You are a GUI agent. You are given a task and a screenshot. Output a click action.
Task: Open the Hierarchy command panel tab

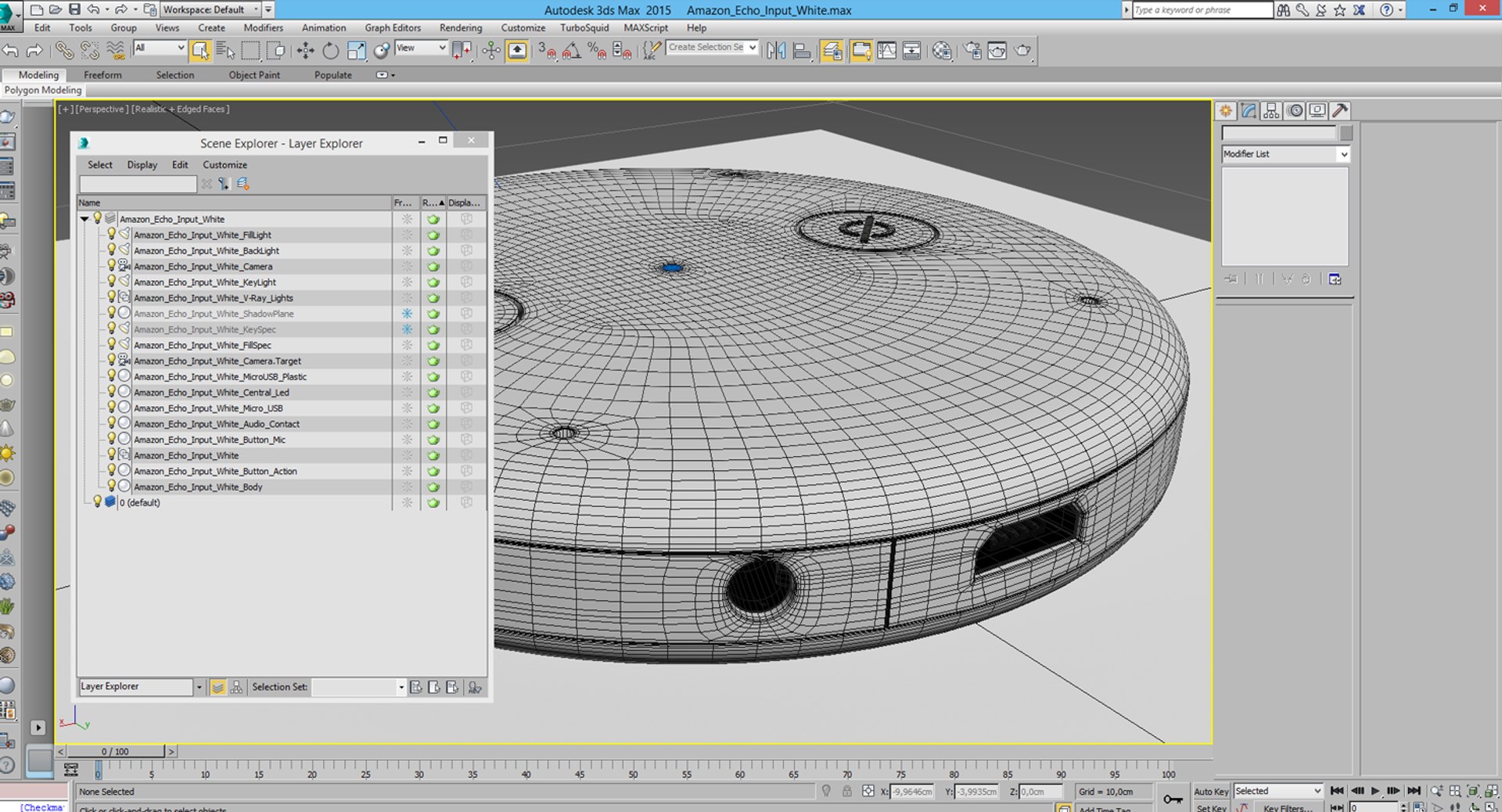(x=1271, y=110)
